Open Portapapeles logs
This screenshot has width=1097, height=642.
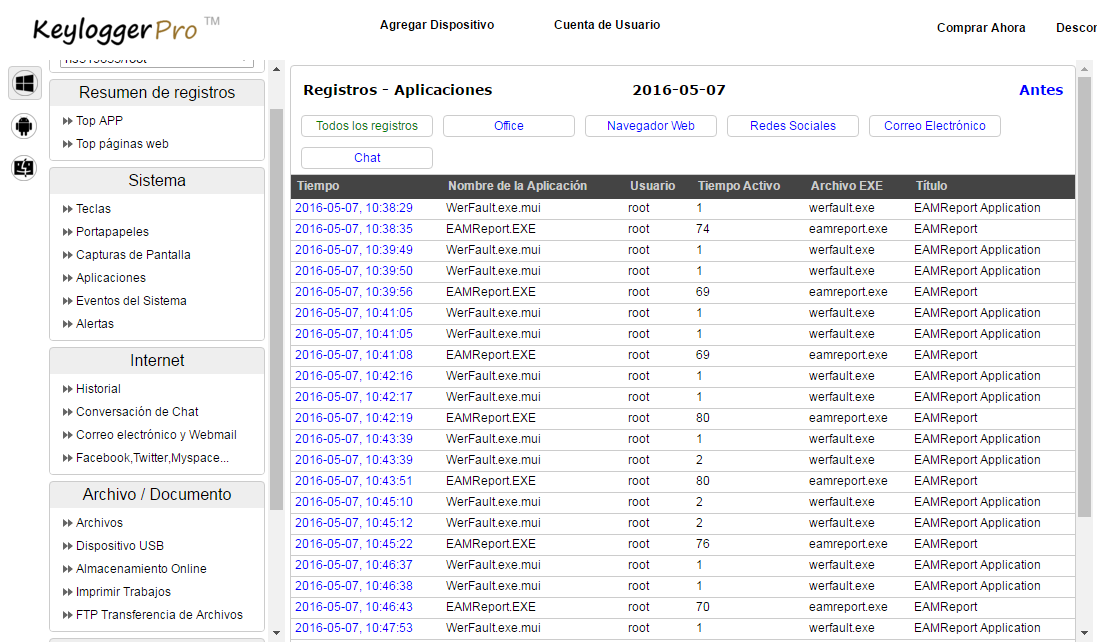[112, 232]
